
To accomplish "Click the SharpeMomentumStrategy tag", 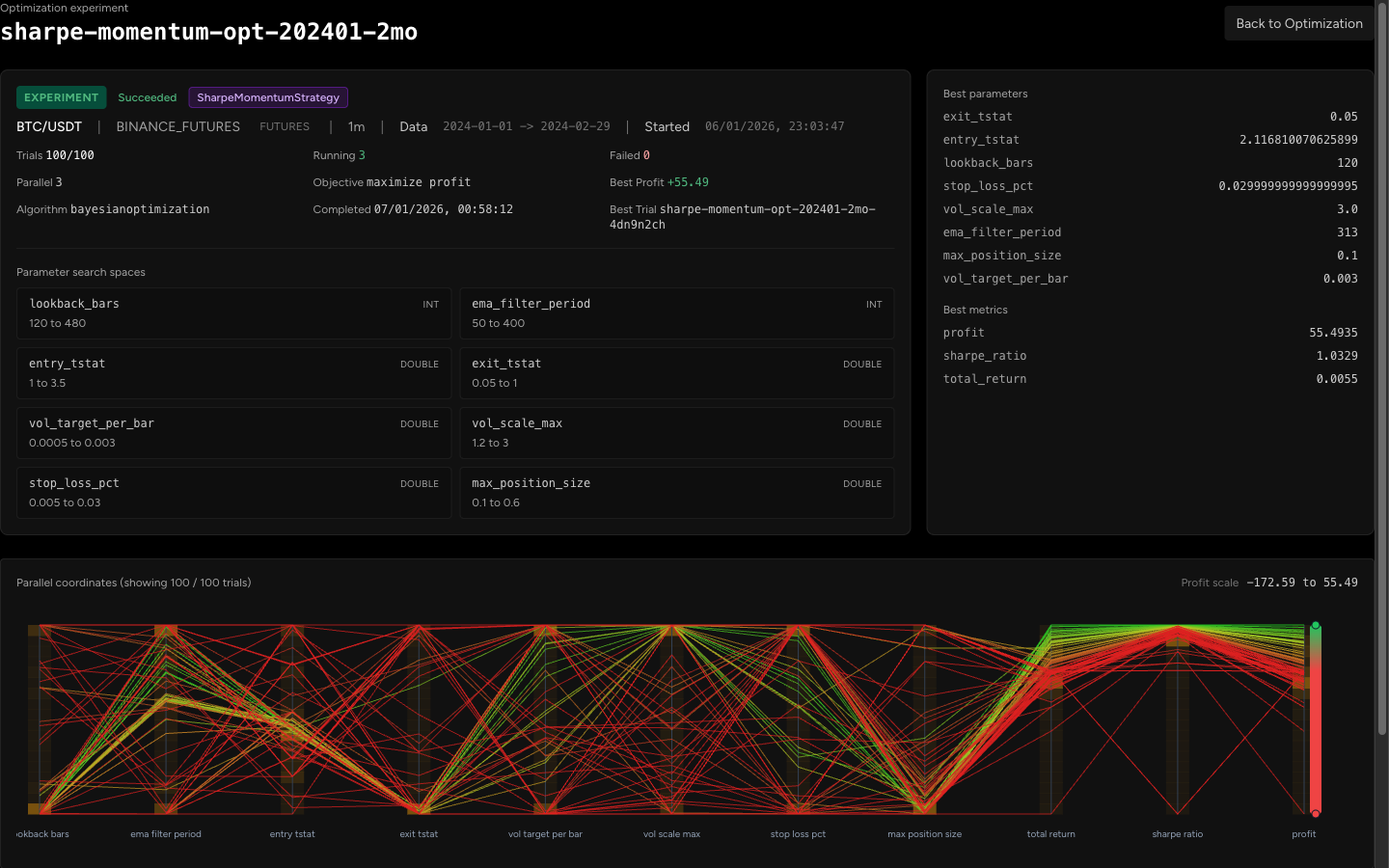I will coord(268,97).
